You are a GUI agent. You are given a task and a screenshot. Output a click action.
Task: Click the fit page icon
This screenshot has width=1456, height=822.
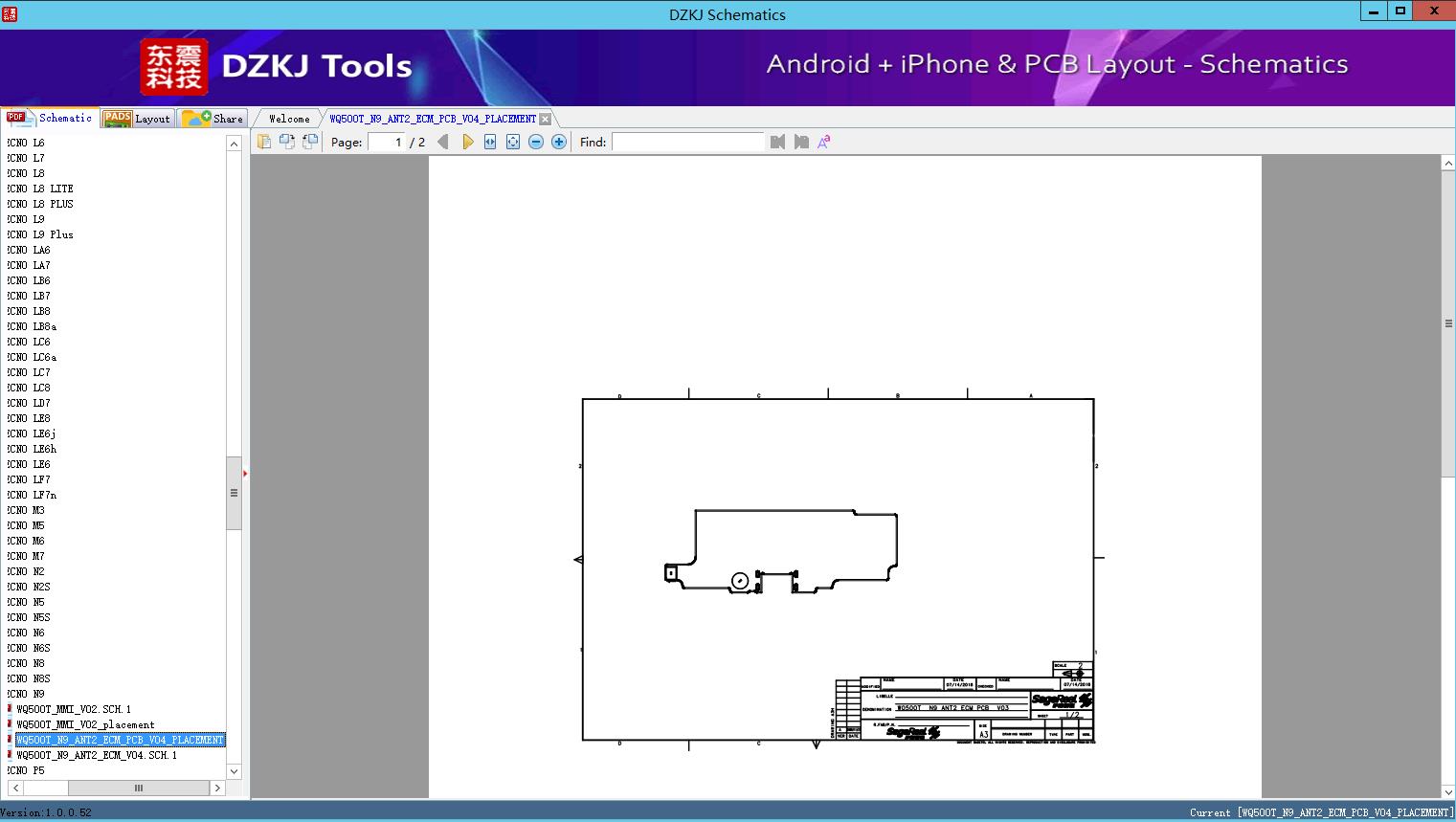point(513,142)
